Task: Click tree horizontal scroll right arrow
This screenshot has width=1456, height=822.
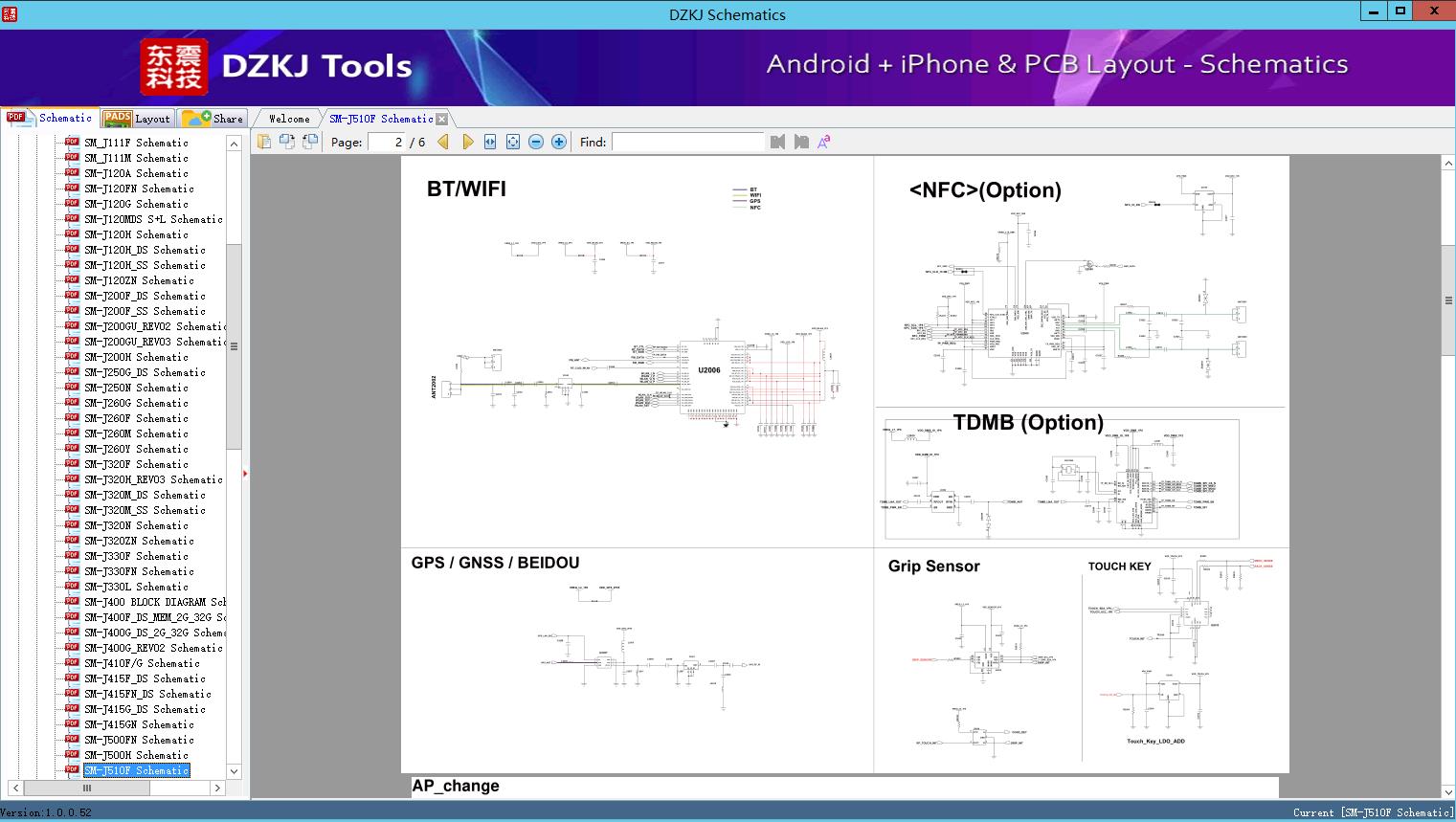Action: [217, 789]
